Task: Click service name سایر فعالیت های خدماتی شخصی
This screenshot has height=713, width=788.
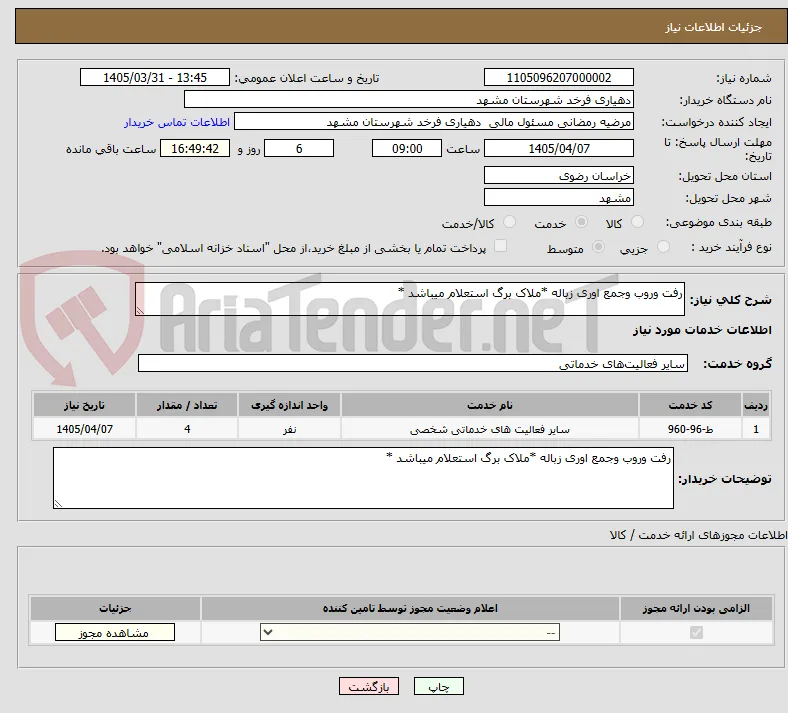Action: pos(489,429)
